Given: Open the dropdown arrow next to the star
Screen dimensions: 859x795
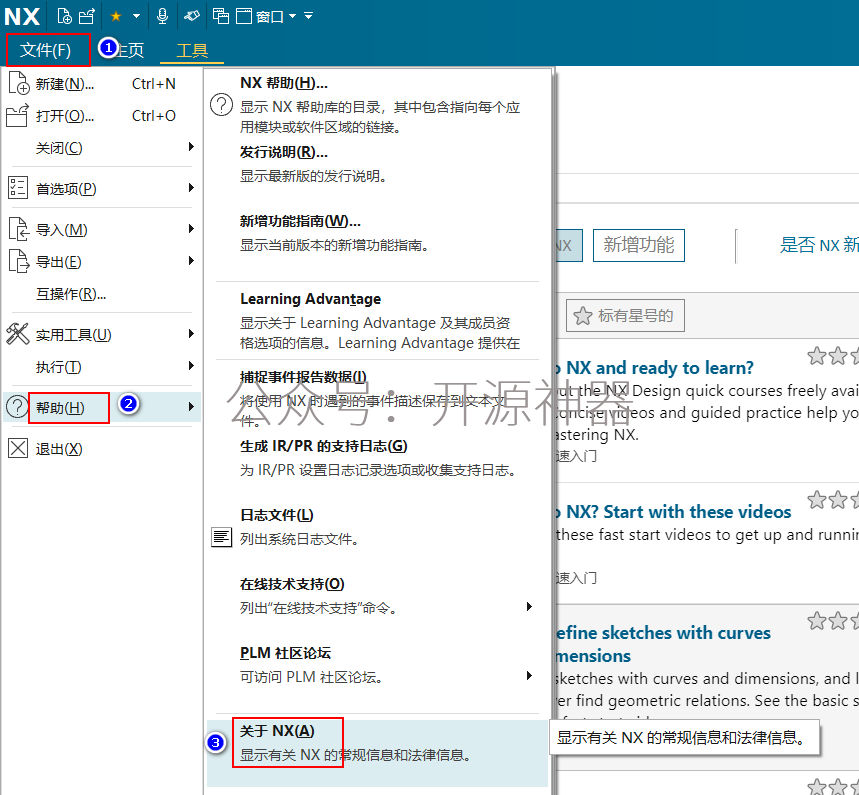Looking at the screenshot, I should click(136, 16).
